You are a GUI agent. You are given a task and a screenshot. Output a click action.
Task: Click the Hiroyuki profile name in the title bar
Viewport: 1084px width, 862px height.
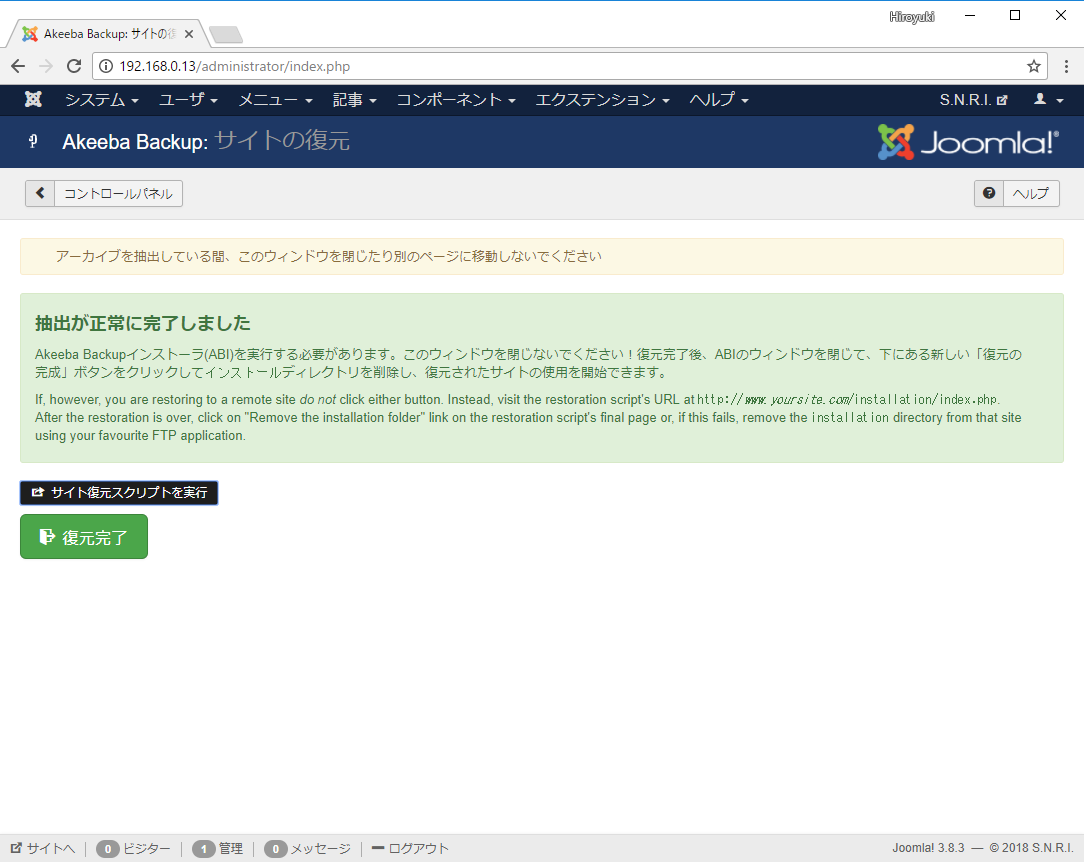click(912, 17)
